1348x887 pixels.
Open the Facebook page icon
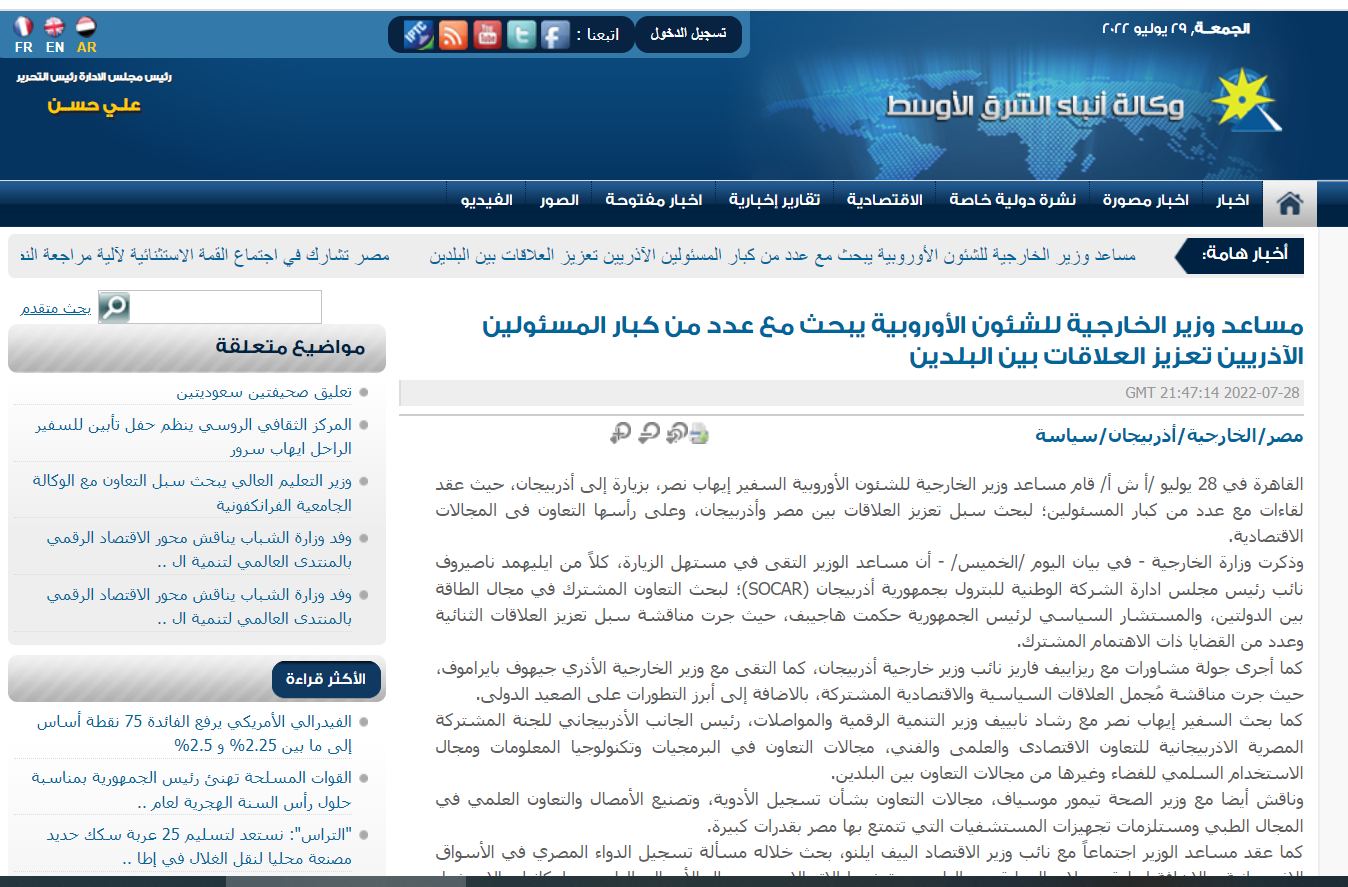pos(555,35)
